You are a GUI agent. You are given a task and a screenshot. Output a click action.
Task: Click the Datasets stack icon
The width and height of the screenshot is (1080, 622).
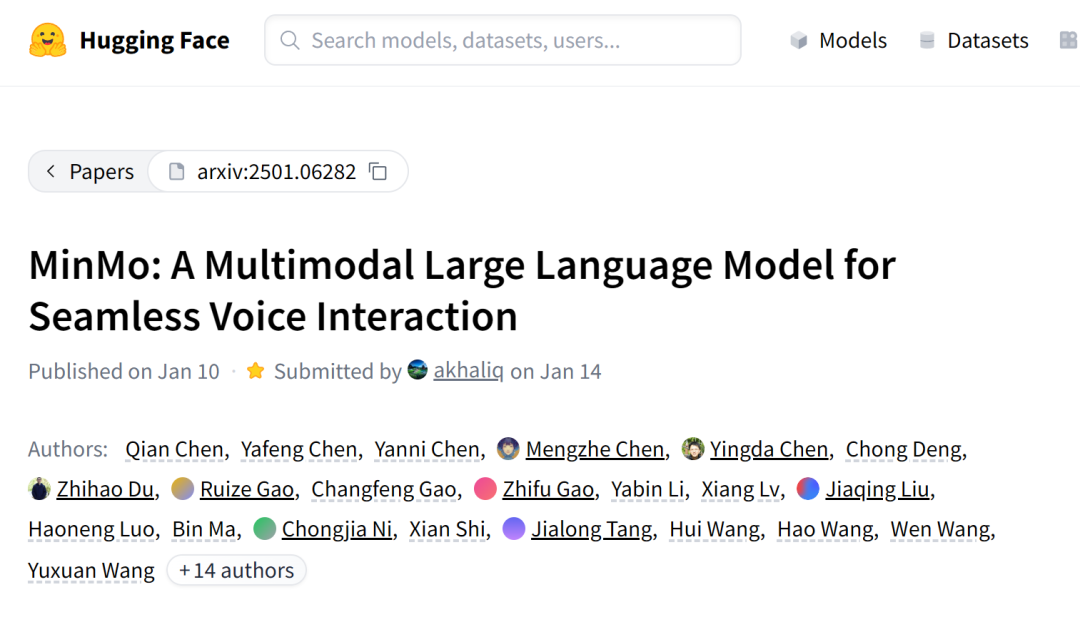tap(927, 41)
